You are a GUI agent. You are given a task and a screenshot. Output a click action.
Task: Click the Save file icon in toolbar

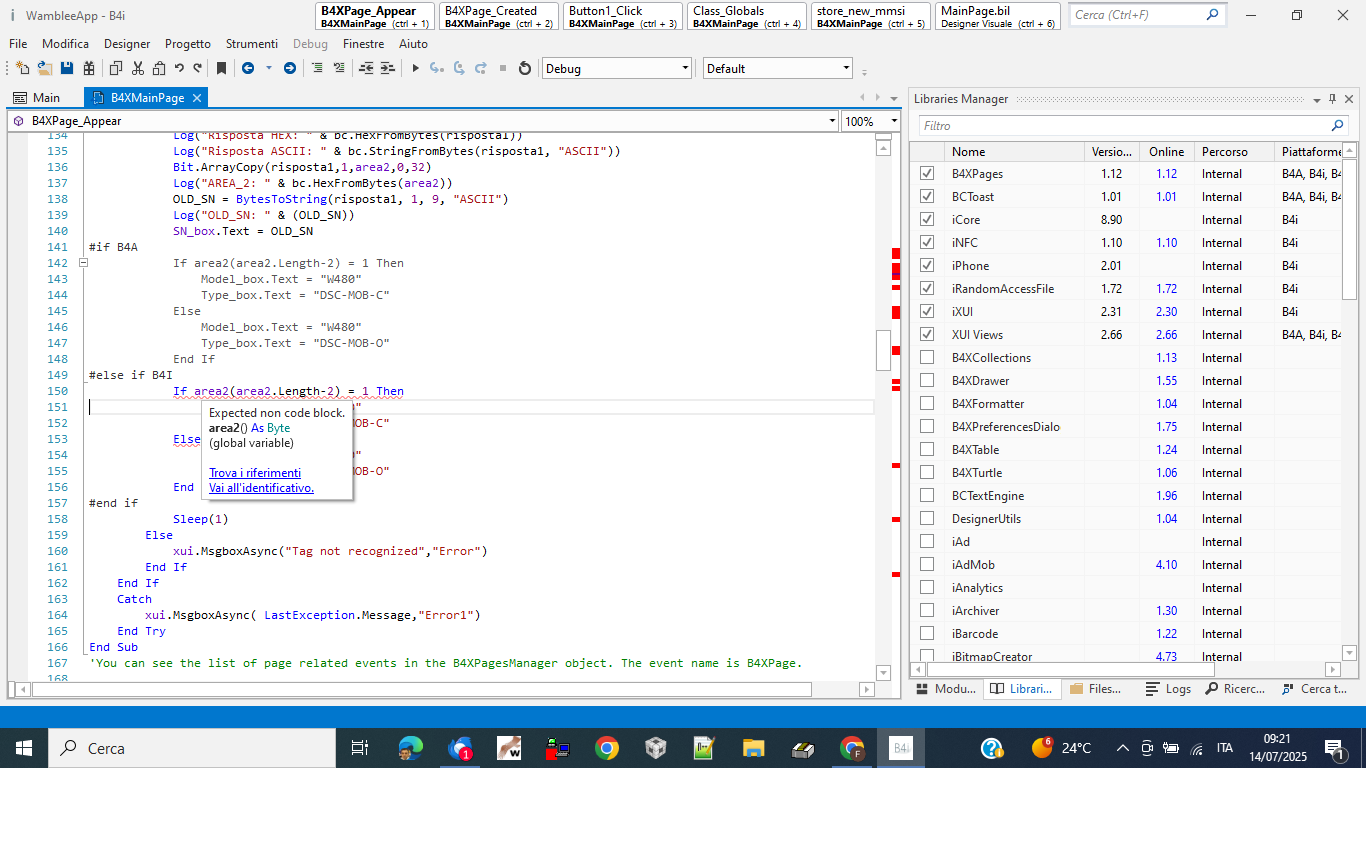point(67,68)
